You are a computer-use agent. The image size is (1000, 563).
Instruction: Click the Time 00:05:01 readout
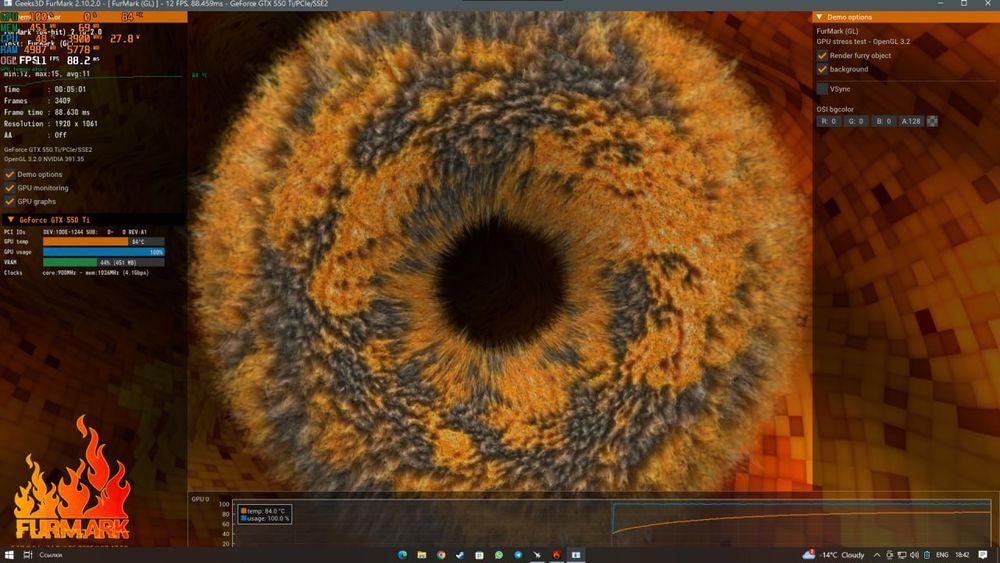(x=45, y=89)
